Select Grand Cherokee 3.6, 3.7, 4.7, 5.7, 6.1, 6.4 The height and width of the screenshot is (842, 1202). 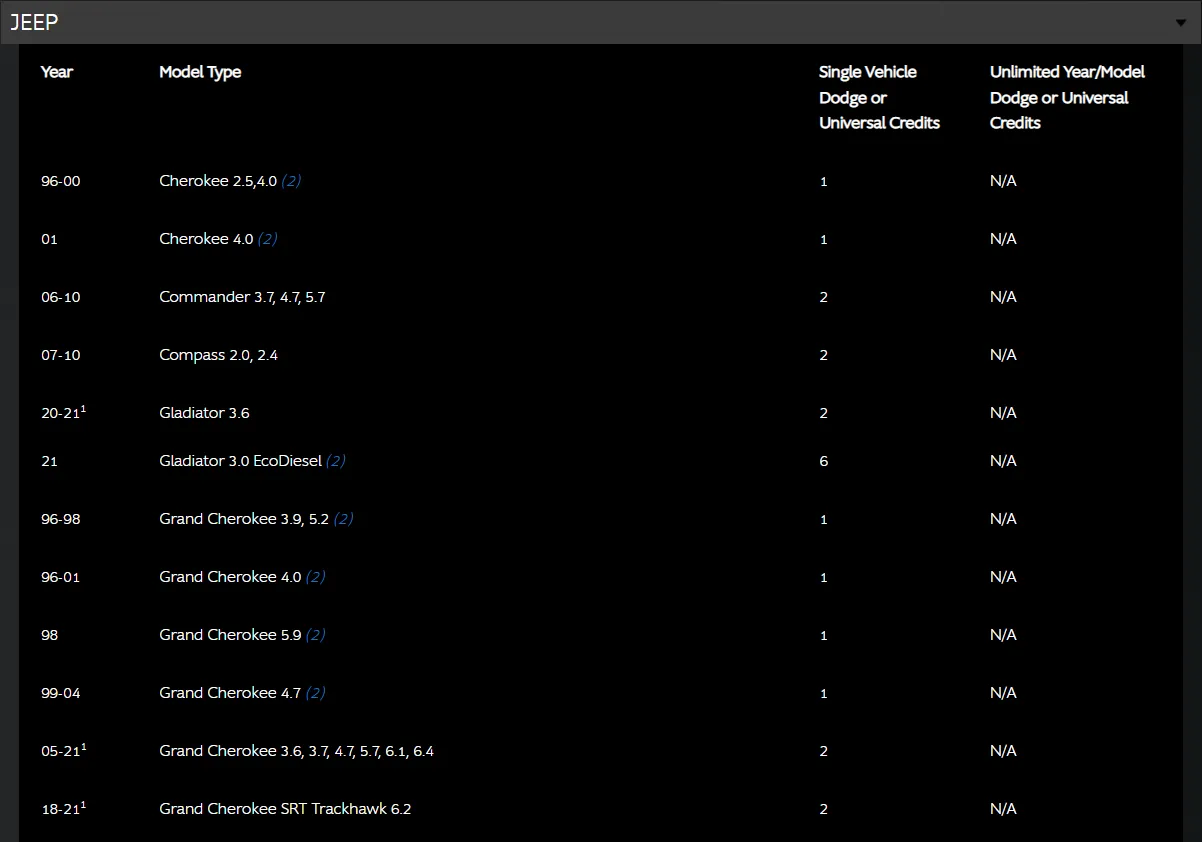pos(297,751)
